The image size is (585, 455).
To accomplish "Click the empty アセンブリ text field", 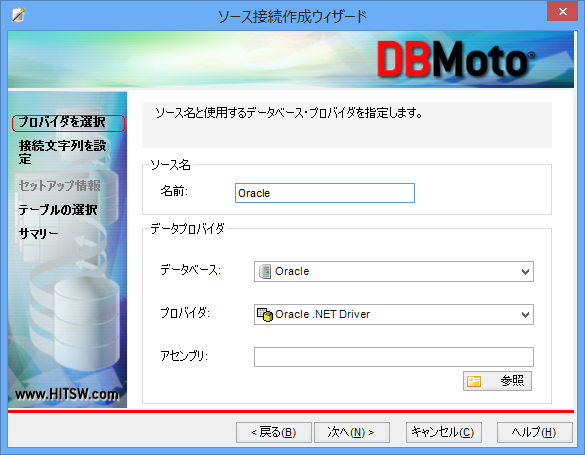I will click(x=394, y=357).
